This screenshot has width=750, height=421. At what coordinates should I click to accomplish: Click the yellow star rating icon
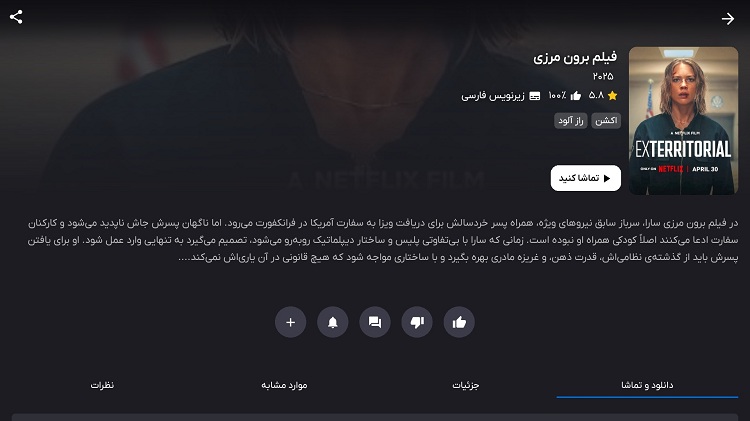tap(612, 96)
